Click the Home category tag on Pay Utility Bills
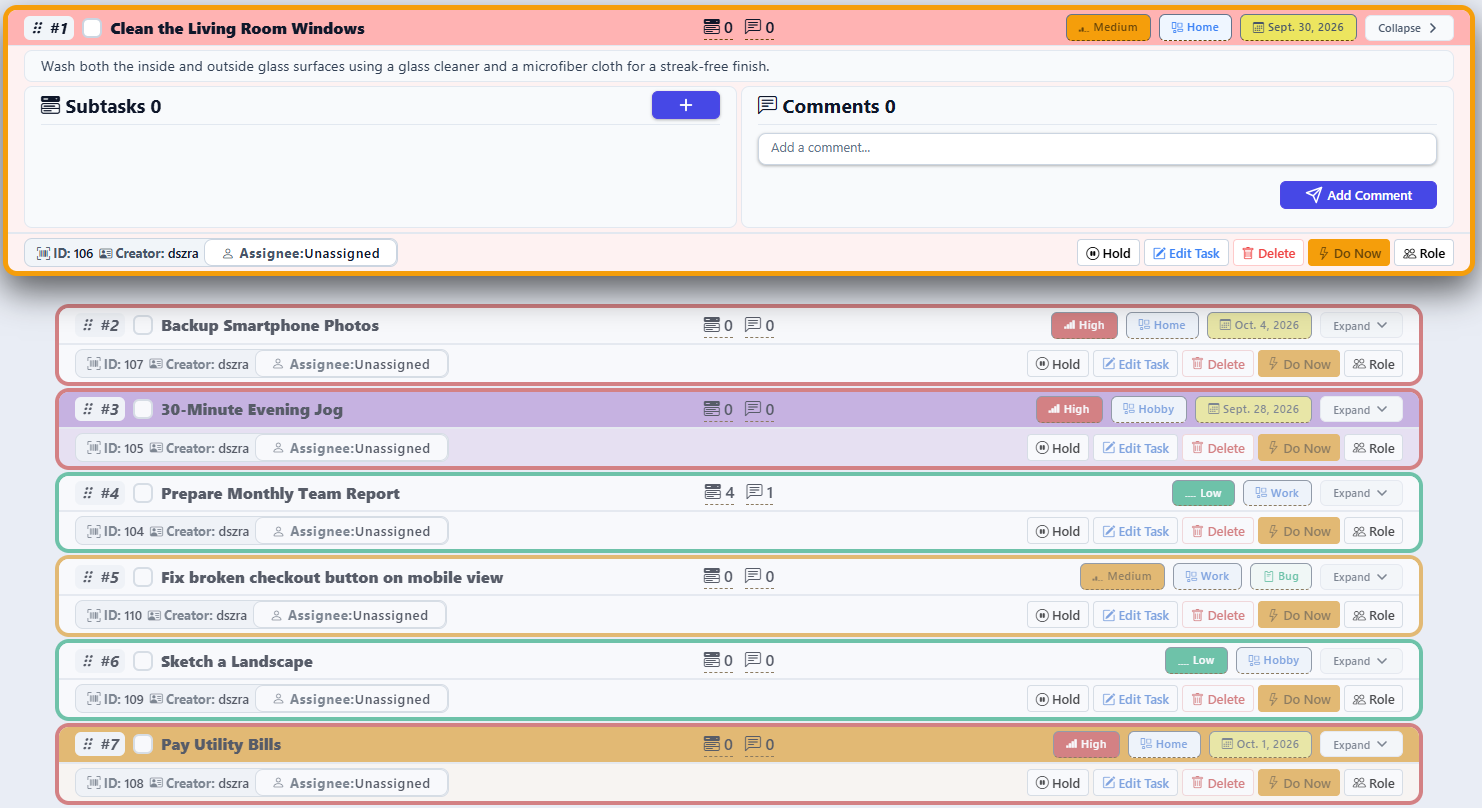1482x808 pixels. [1164, 744]
